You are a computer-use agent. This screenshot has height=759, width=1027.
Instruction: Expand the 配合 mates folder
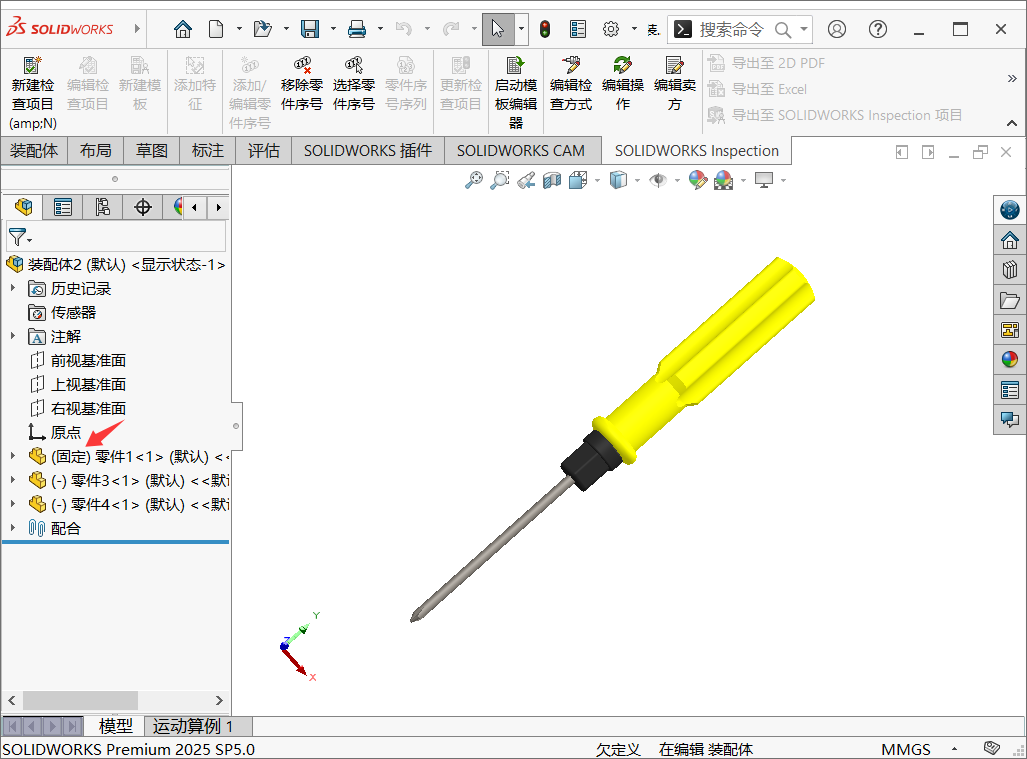coord(12,528)
